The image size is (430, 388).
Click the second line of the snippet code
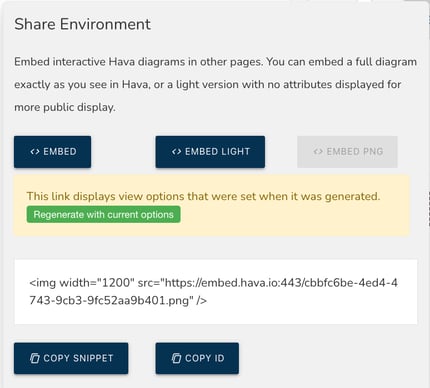coord(118,301)
